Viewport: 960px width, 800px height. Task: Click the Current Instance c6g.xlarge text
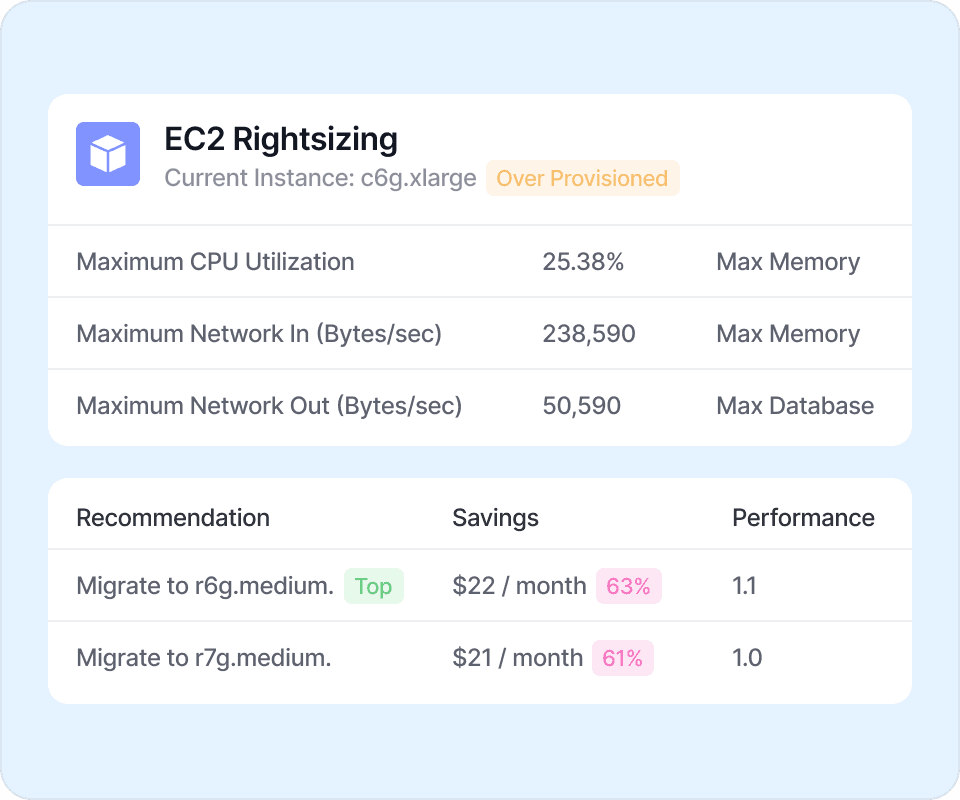coord(320,179)
